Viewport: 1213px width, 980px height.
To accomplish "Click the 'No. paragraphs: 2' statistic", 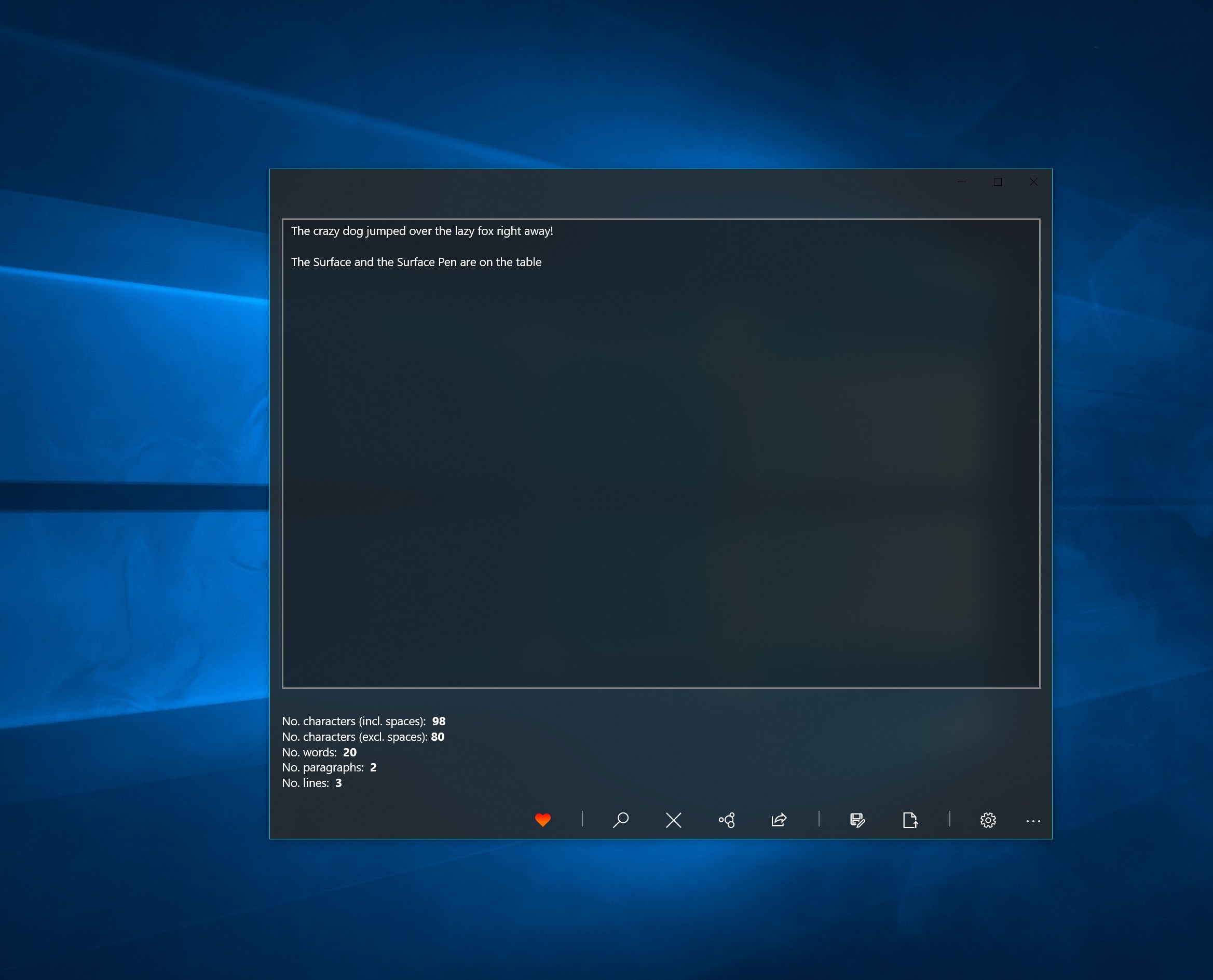I will pos(329,767).
